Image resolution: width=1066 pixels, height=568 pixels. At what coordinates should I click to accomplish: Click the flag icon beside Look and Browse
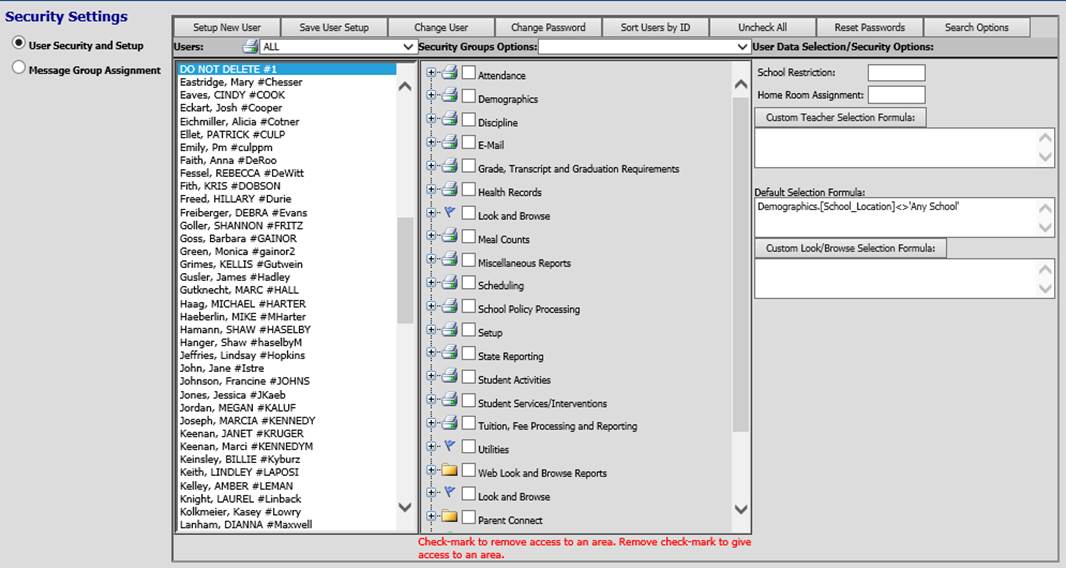[x=449, y=212]
